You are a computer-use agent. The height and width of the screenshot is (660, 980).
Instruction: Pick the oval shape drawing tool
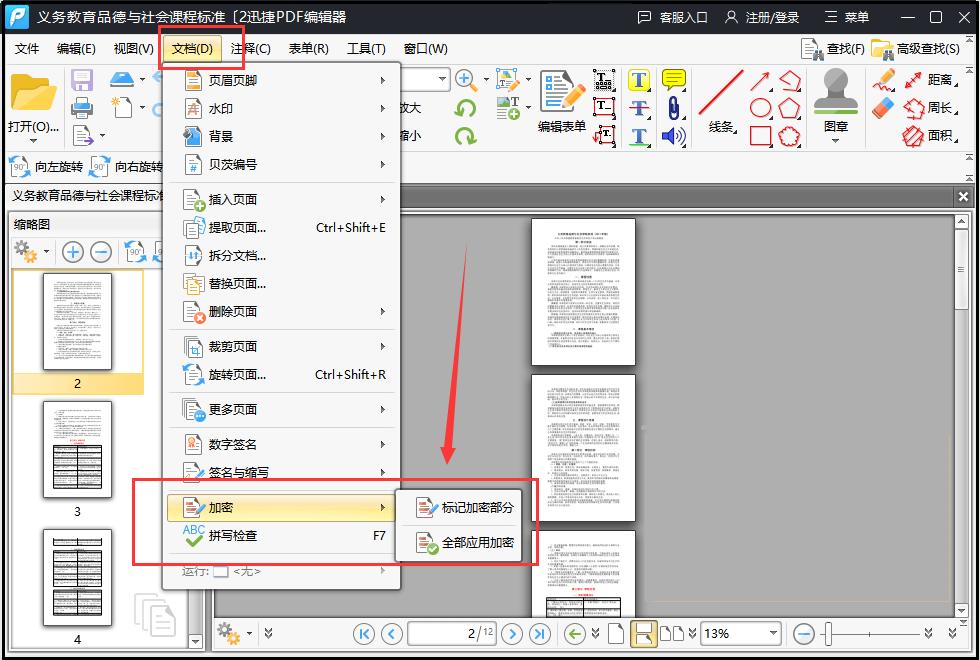click(761, 108)
